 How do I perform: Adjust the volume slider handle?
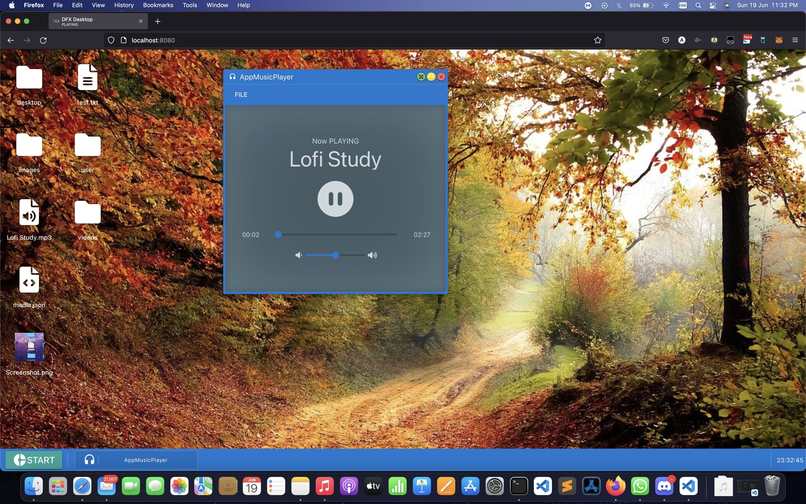(x=335, y=255)
